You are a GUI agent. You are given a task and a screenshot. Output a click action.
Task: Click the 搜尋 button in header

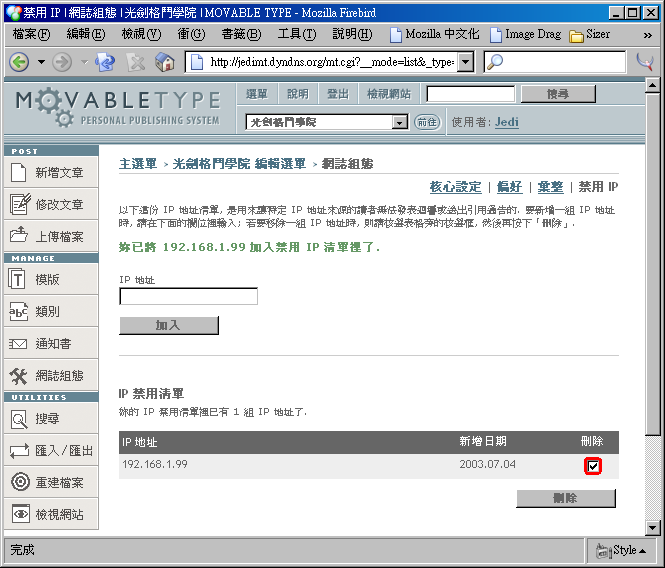(x=558, y=94)
